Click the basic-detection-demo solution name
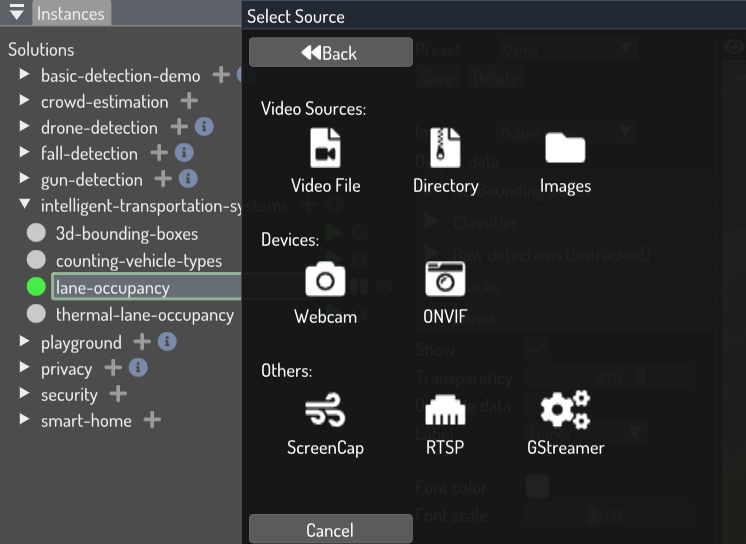This screenshot has width=746, height=544. pyautogui.click(x=120, y=76)
